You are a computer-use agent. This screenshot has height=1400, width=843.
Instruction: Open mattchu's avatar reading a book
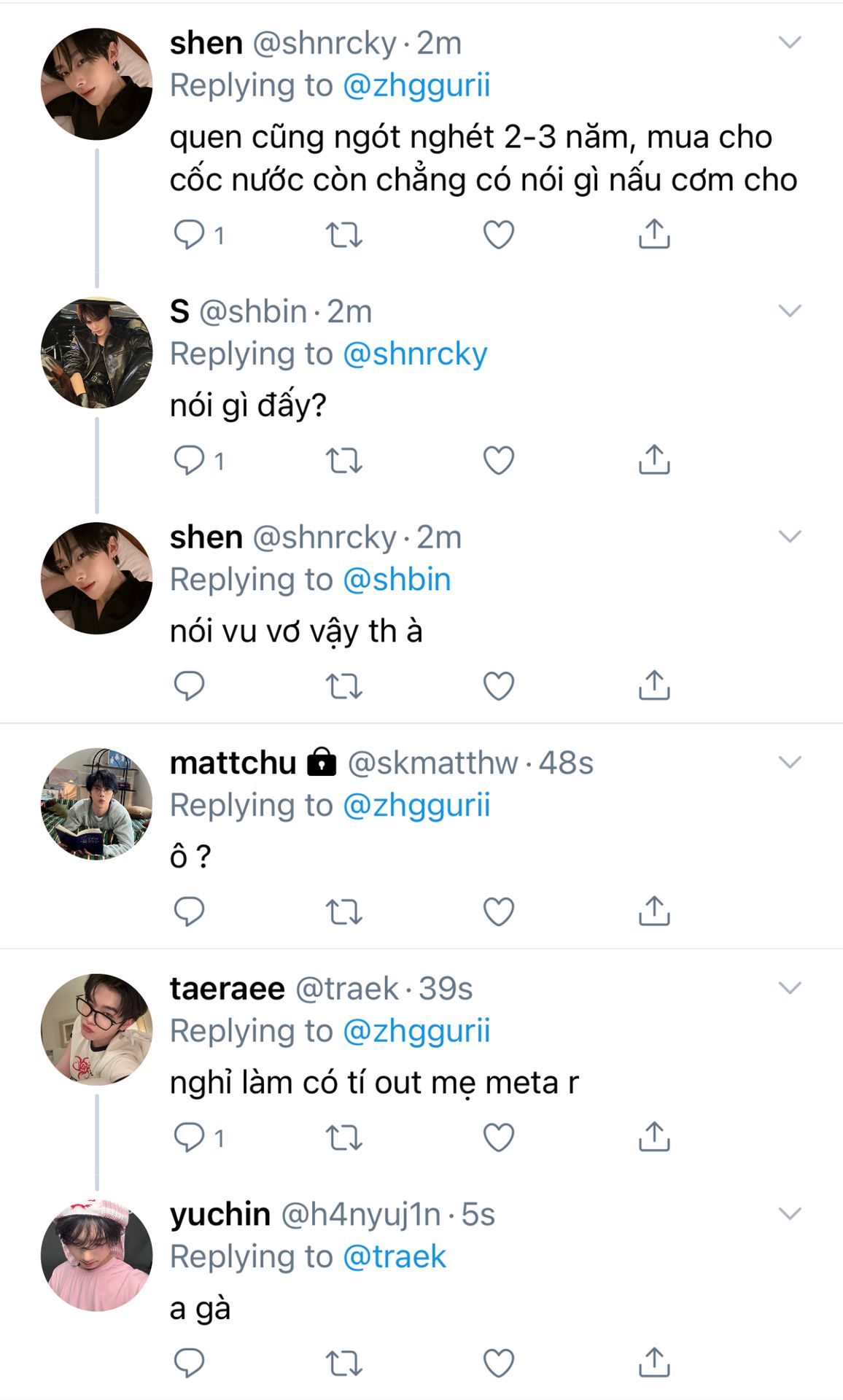(96, 803)
